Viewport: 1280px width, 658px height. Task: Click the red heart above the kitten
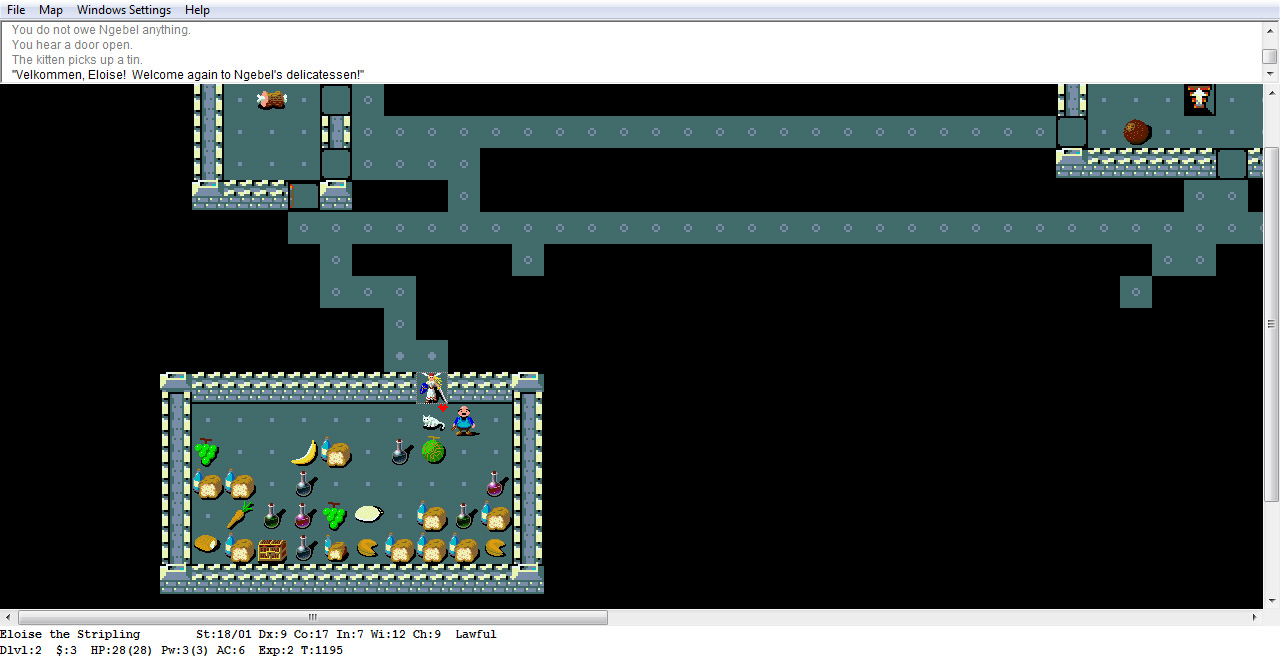tap(442, 407)
